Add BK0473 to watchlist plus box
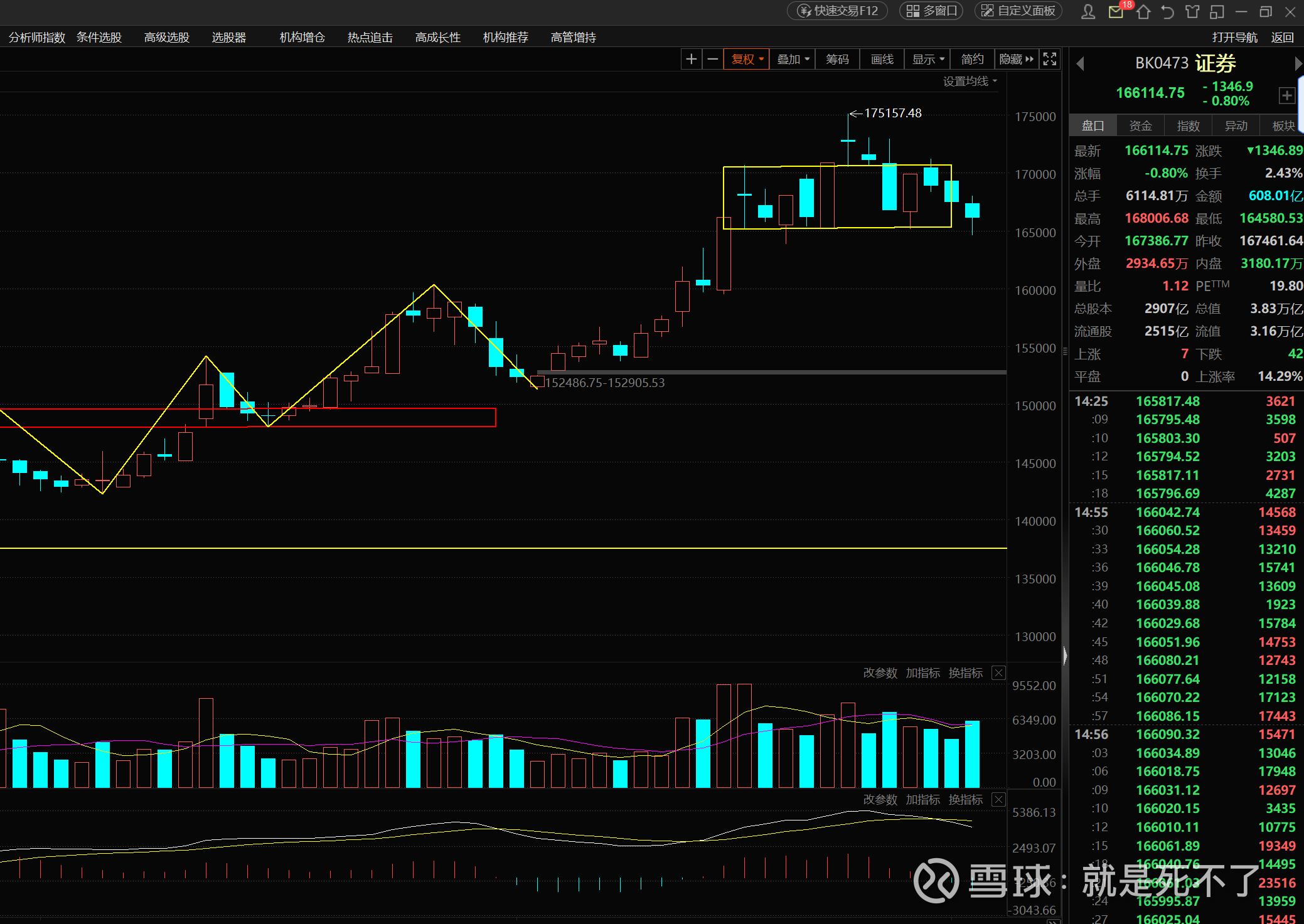 [1286, 95]
